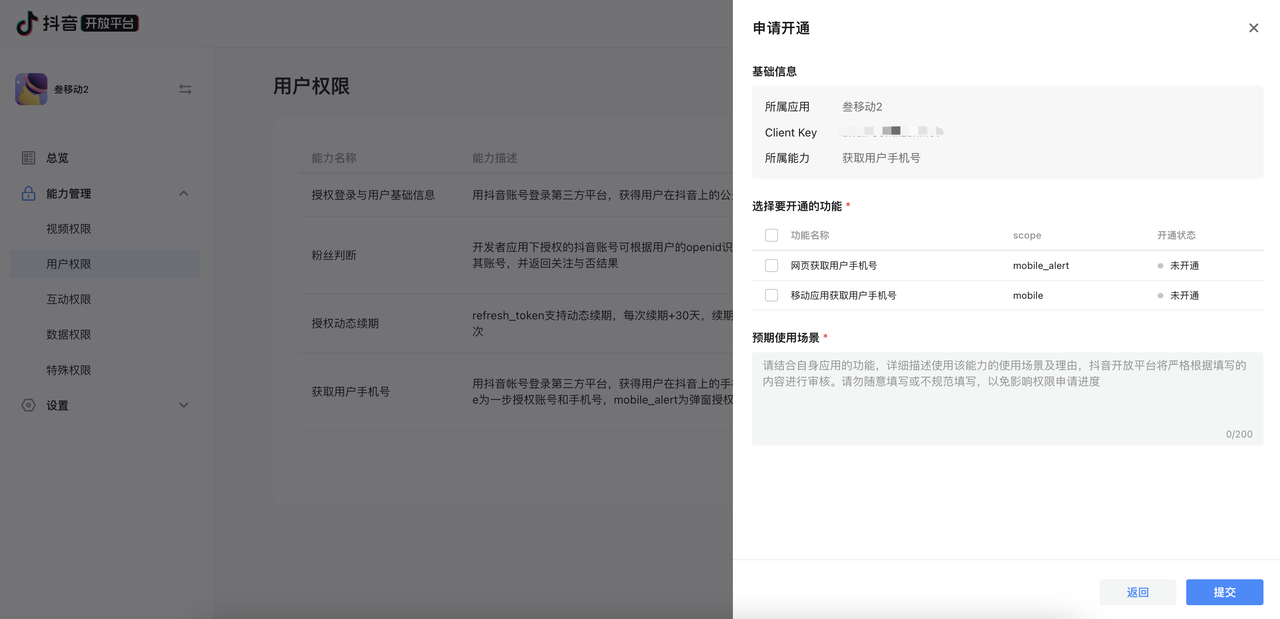Screen dimensions: 1280x619
Task: Click the 预期使用场景 text area
Action: 1007,398
